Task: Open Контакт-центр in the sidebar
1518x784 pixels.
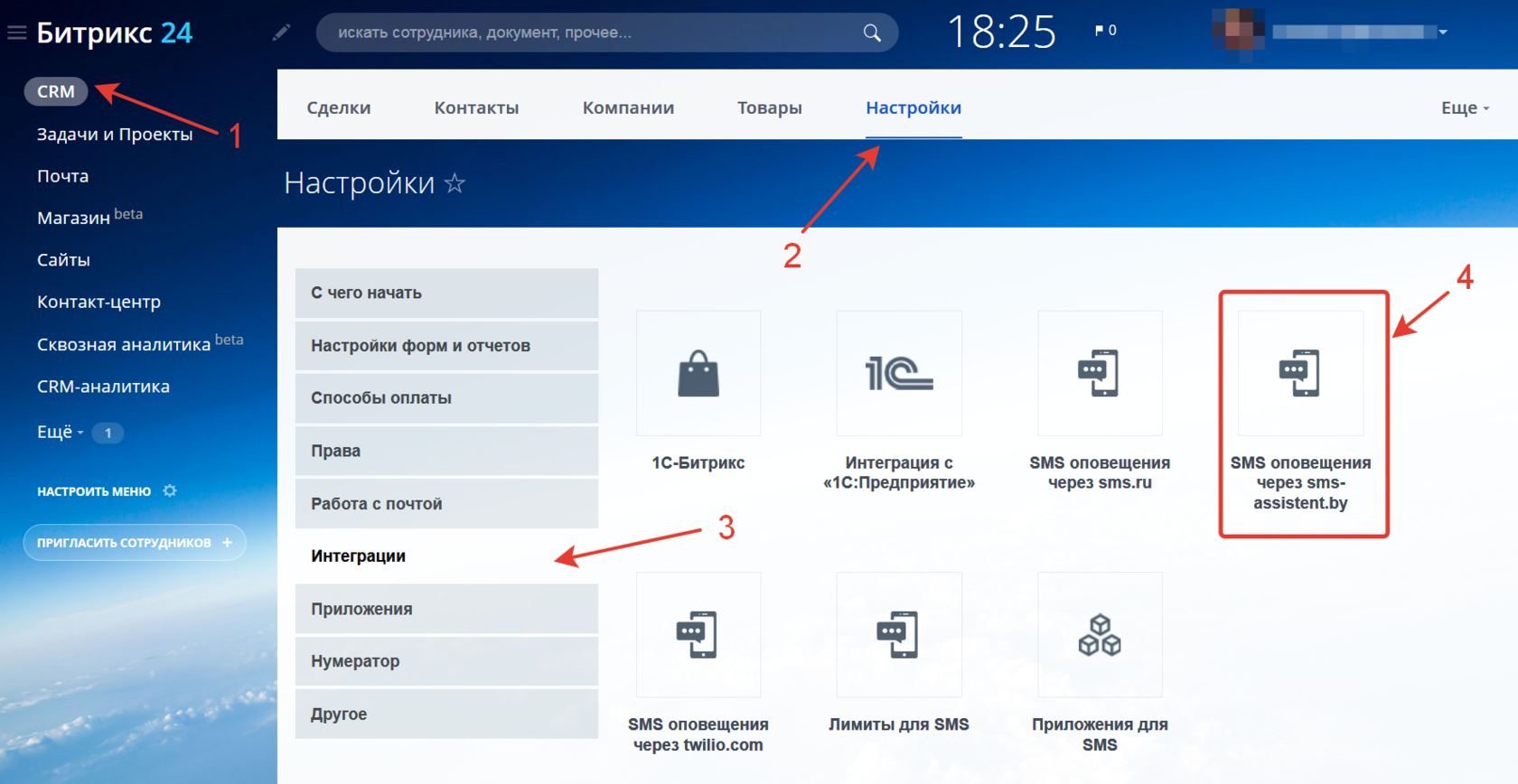Action: 98,302
